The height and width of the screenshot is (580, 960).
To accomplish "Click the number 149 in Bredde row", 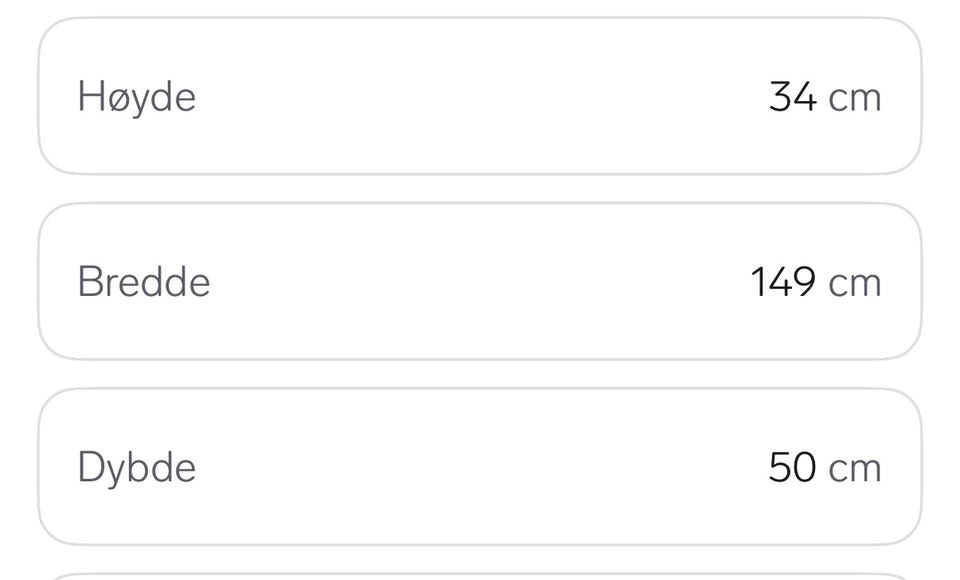I will coord(784,282).
